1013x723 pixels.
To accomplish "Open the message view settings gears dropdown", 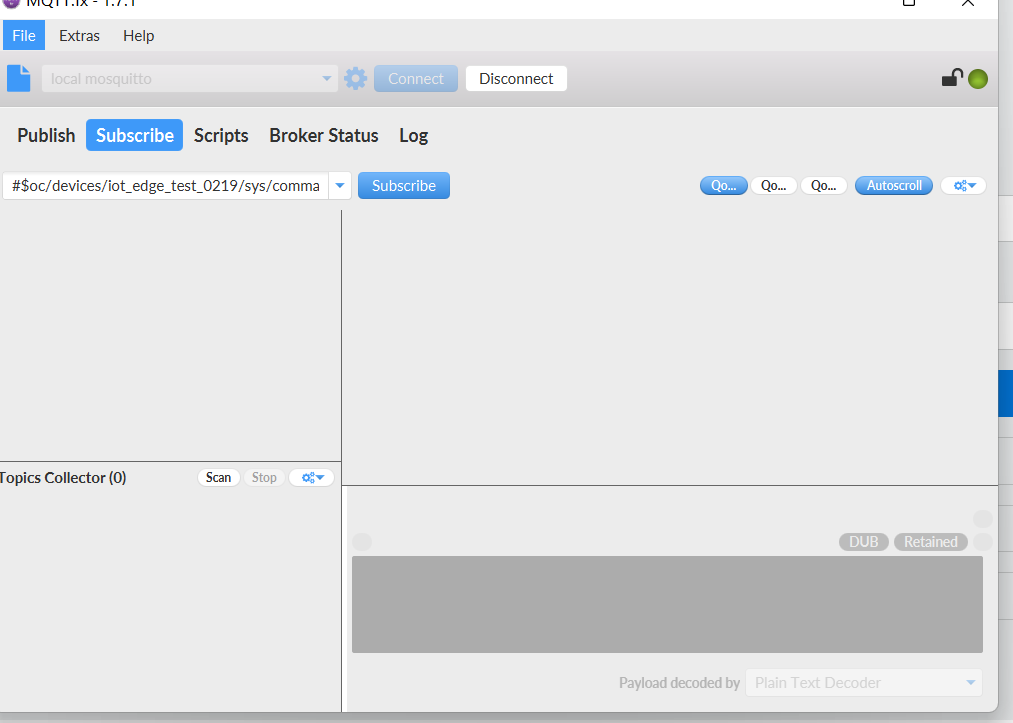I will (x=964, y=185).
